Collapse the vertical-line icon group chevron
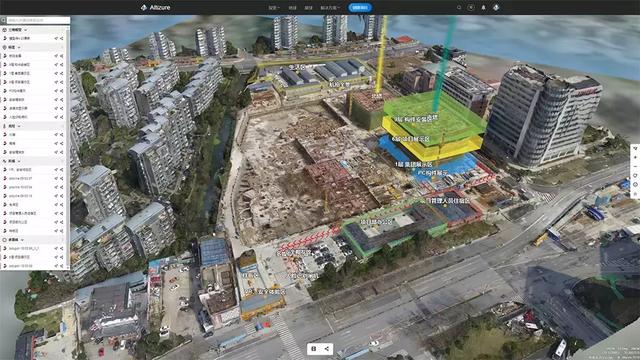 pos(19,126)
